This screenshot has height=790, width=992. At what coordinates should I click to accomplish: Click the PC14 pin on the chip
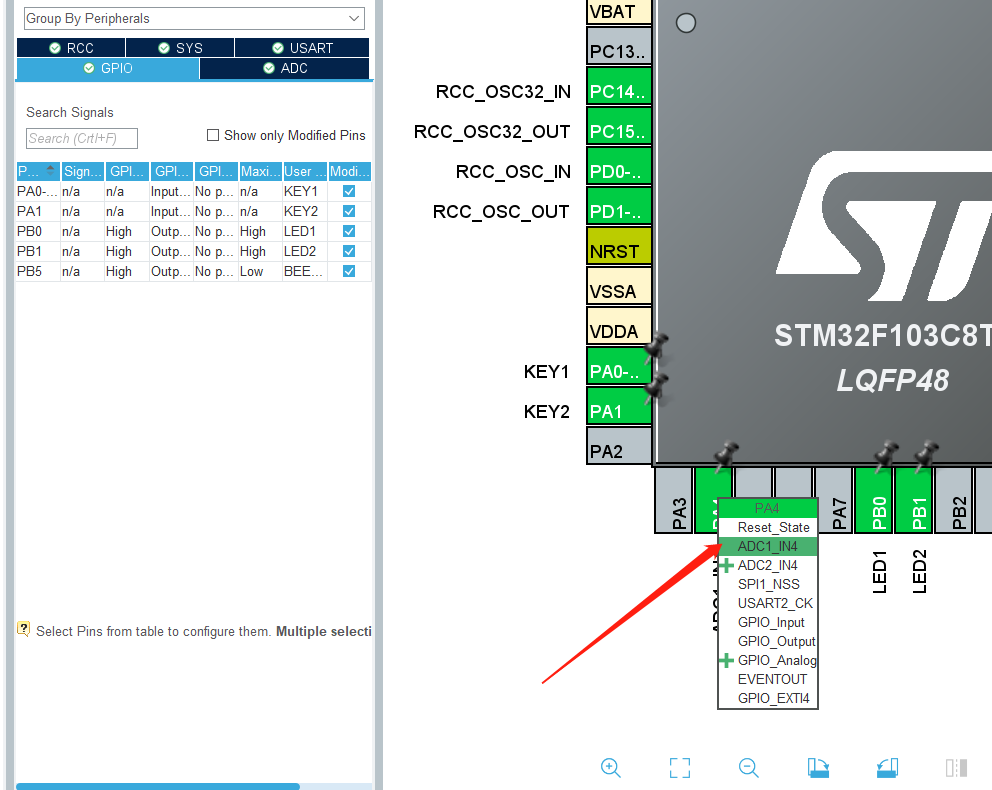619,85
